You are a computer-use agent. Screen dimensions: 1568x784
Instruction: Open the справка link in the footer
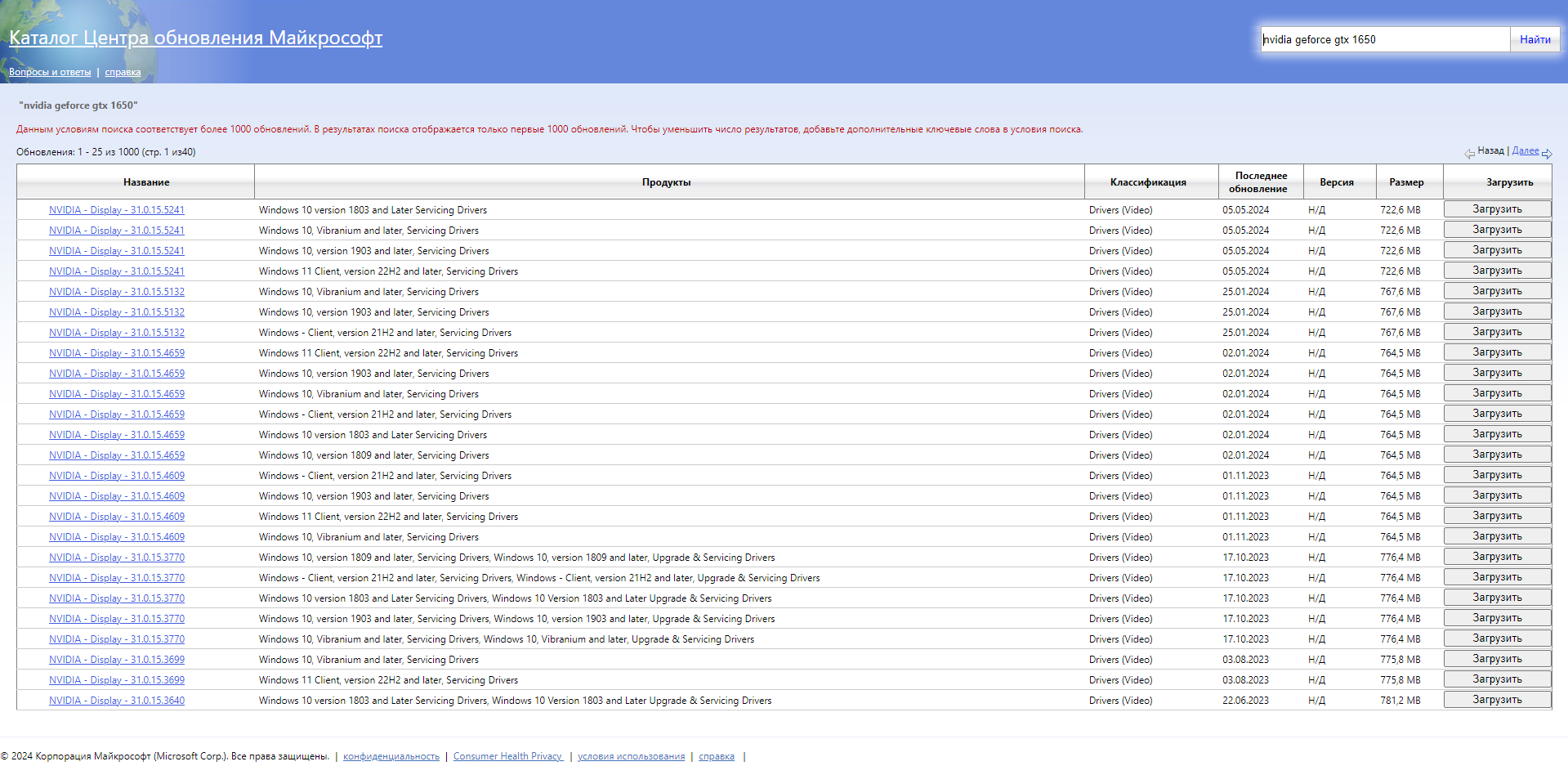click(x=717, y=756)
